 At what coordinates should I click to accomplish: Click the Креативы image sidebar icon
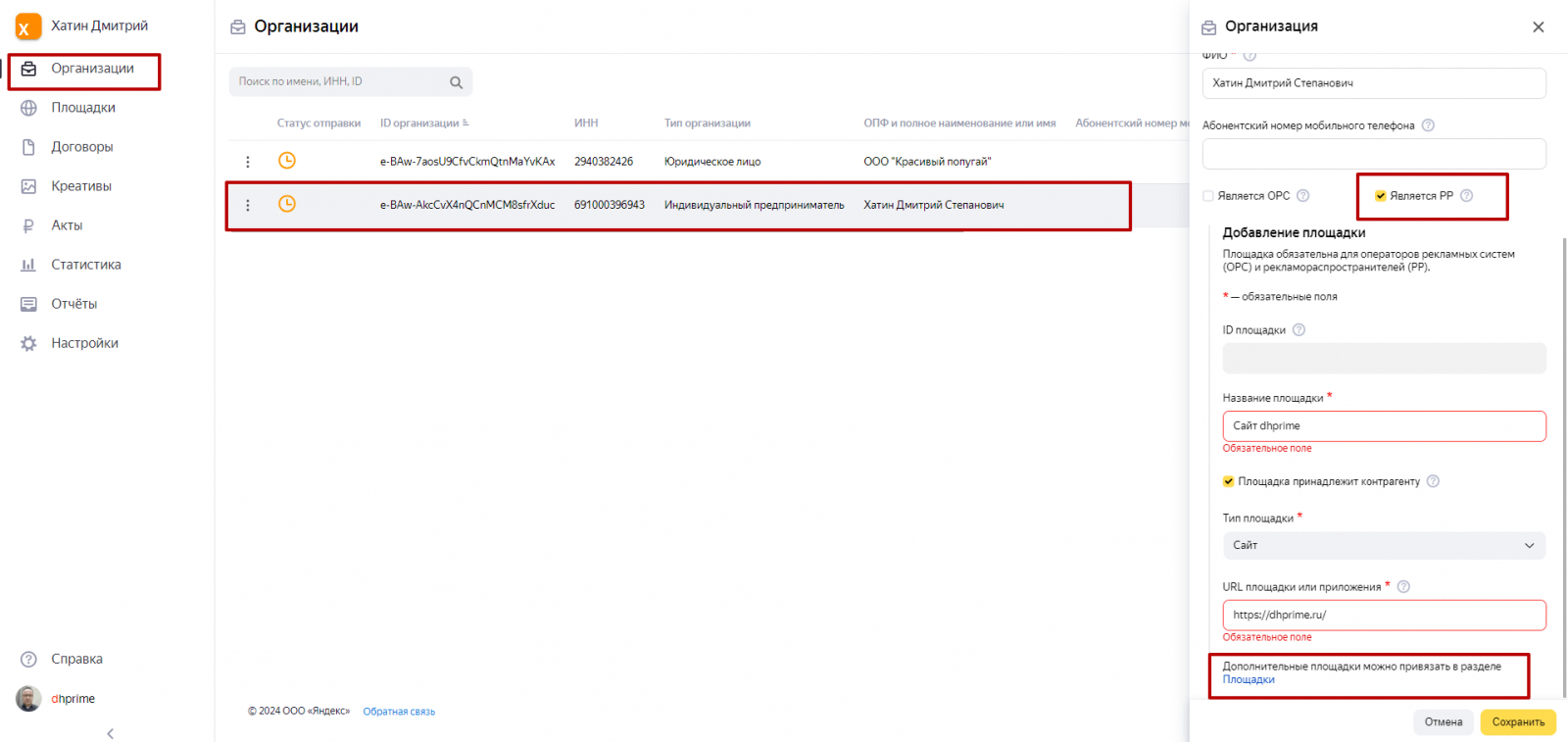28,186
